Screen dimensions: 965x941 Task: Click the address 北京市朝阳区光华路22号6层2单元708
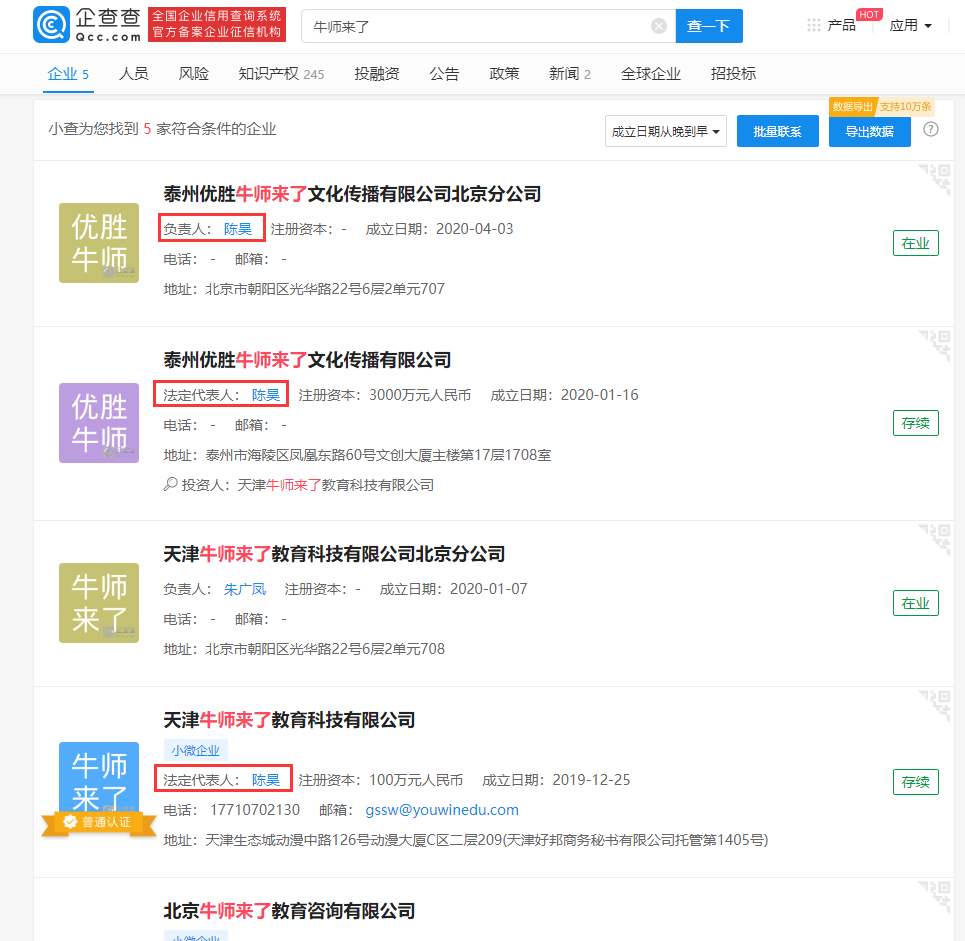(325, 649)
